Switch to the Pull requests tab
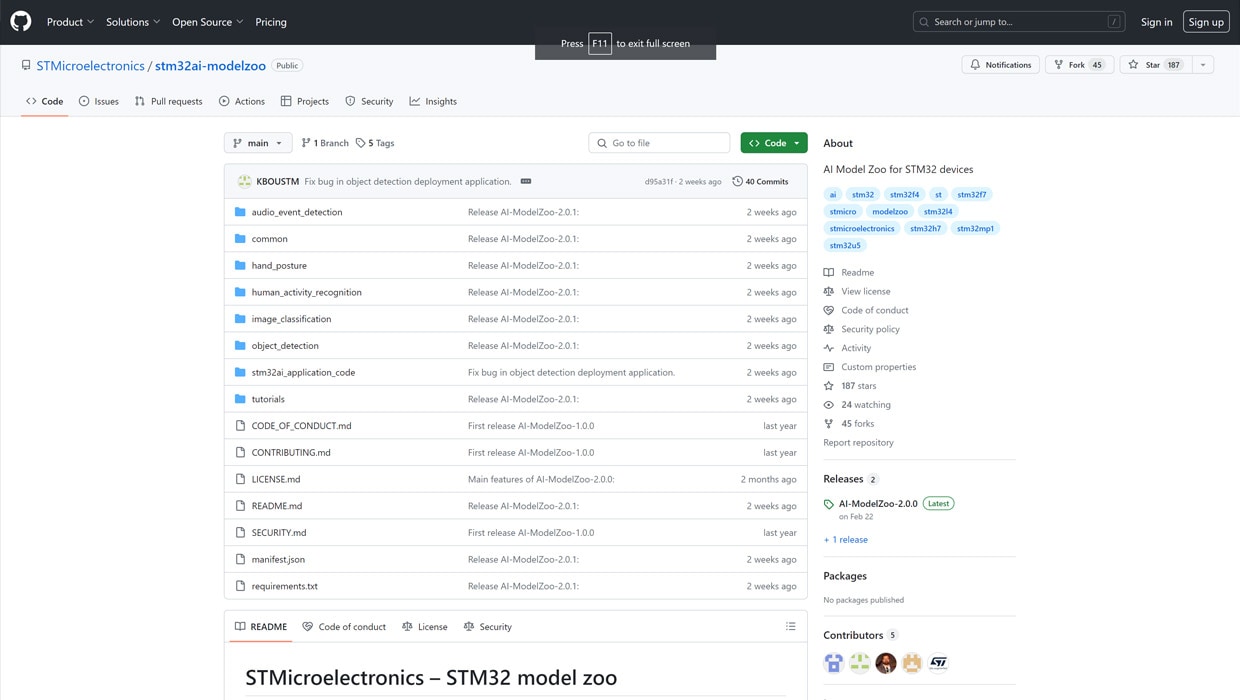The image size is (1240, 700). 168,101
